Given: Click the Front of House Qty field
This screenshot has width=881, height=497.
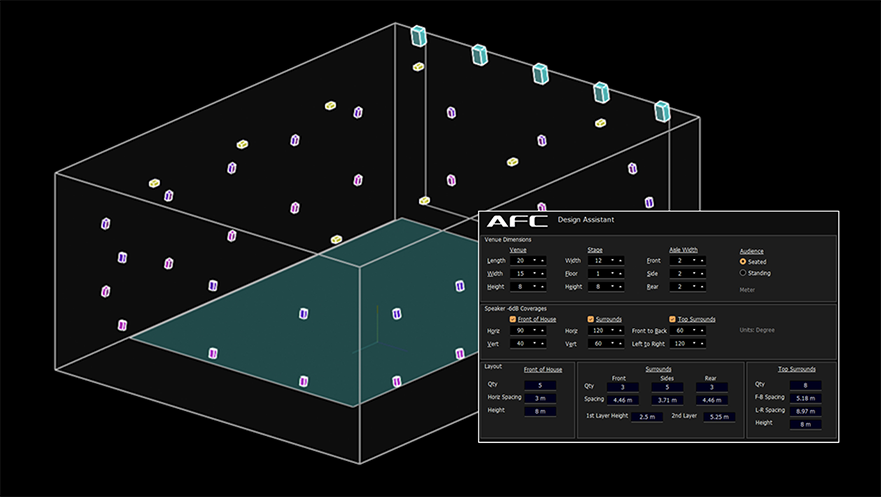Looking at the screenshot, I should (539, 385).
